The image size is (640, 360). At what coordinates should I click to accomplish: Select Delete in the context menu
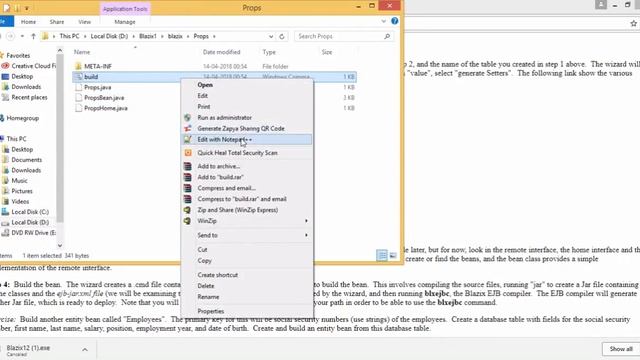tap(206, 286)
